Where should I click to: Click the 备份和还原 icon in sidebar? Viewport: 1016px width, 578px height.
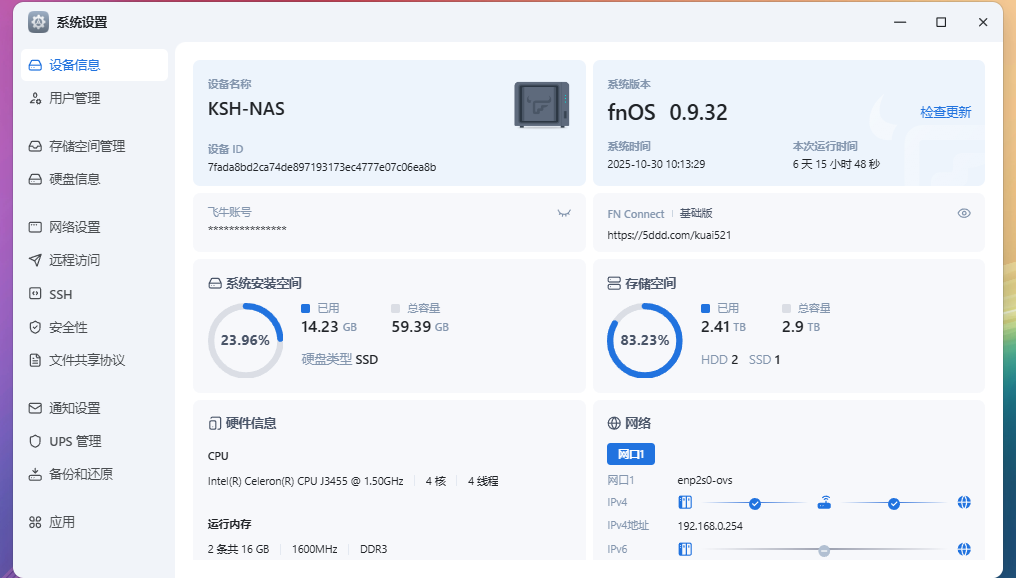coord(35,474)
